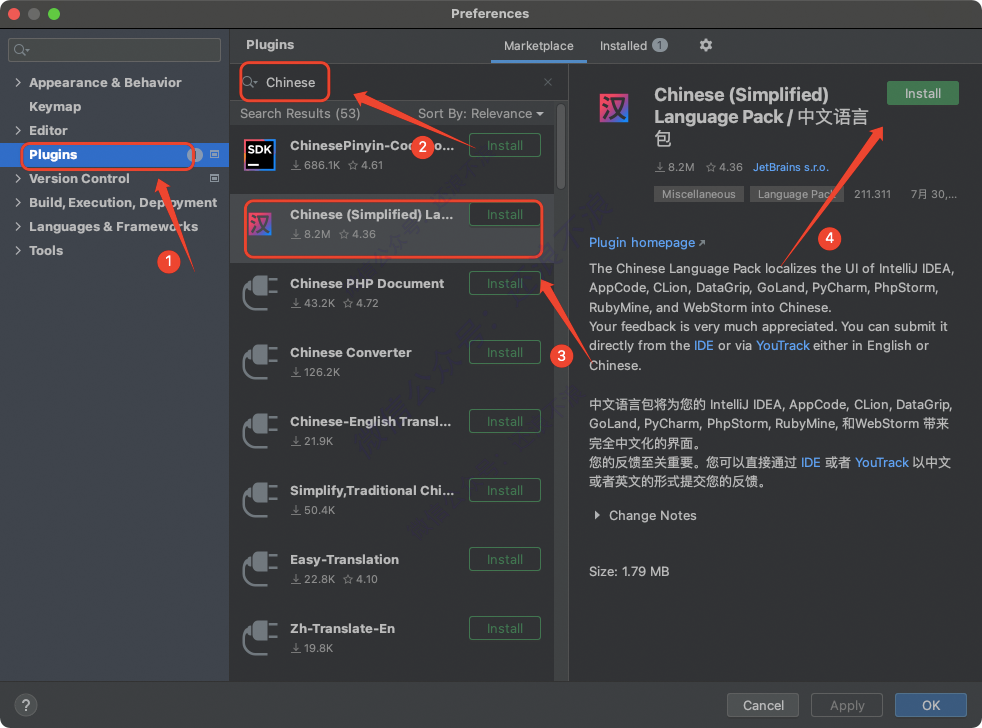Switch to the Marketplace tab
The width and height of the screenshot is (982, 728).
pos(538,46)
